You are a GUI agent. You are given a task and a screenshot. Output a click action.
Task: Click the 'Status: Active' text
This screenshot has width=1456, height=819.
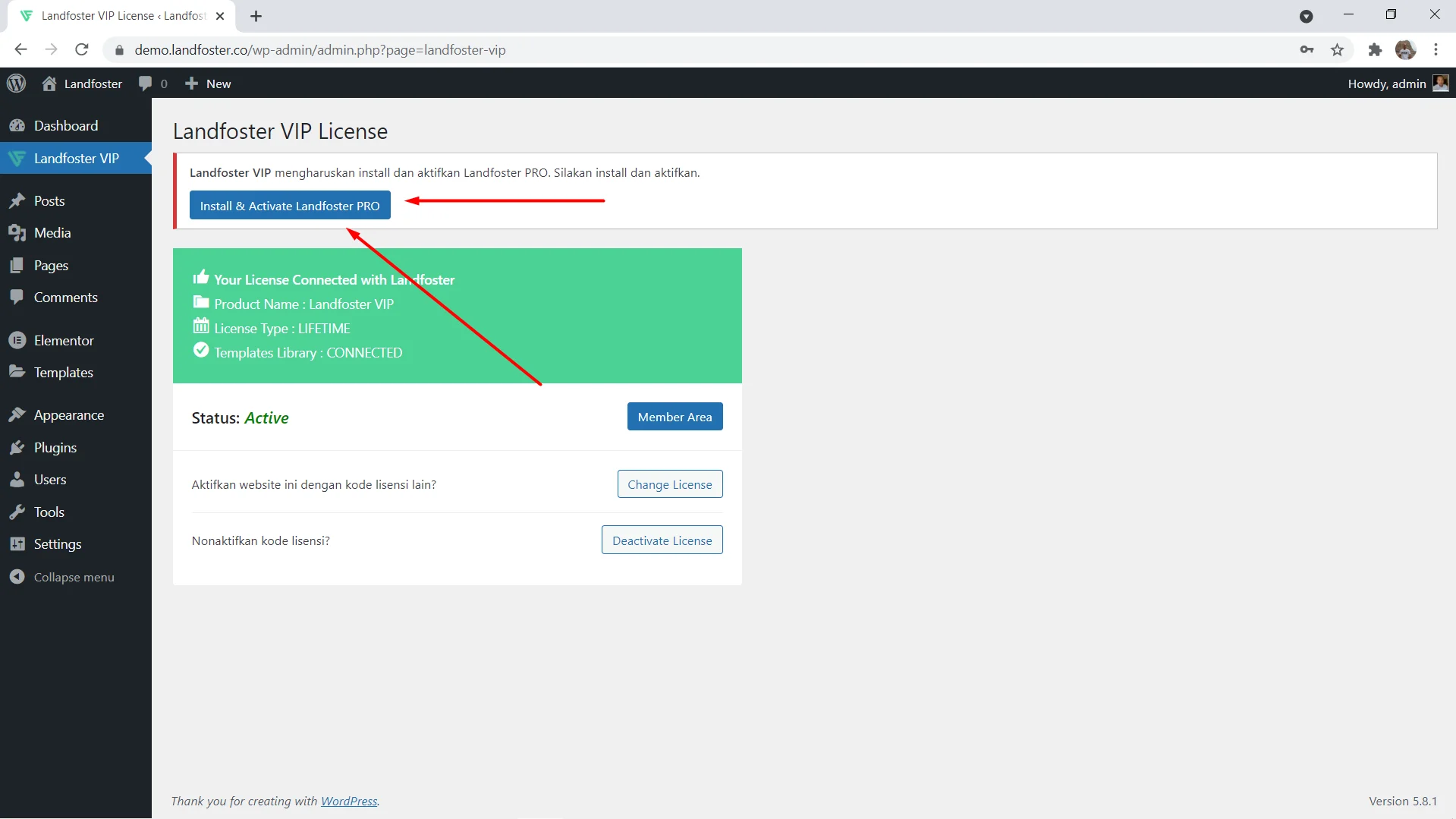point(240,418)
